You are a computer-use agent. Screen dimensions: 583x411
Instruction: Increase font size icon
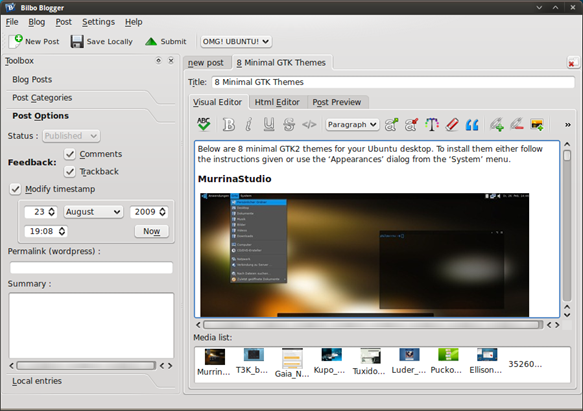[391, 125]
